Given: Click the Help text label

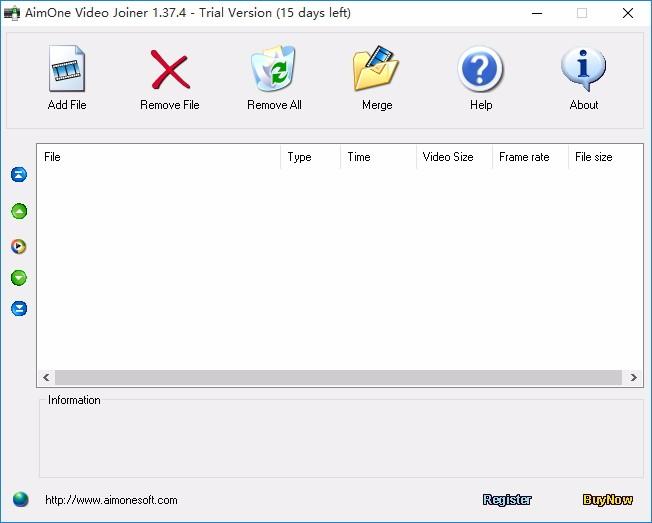Looking at the screenshot, I should tap(481, 105).
